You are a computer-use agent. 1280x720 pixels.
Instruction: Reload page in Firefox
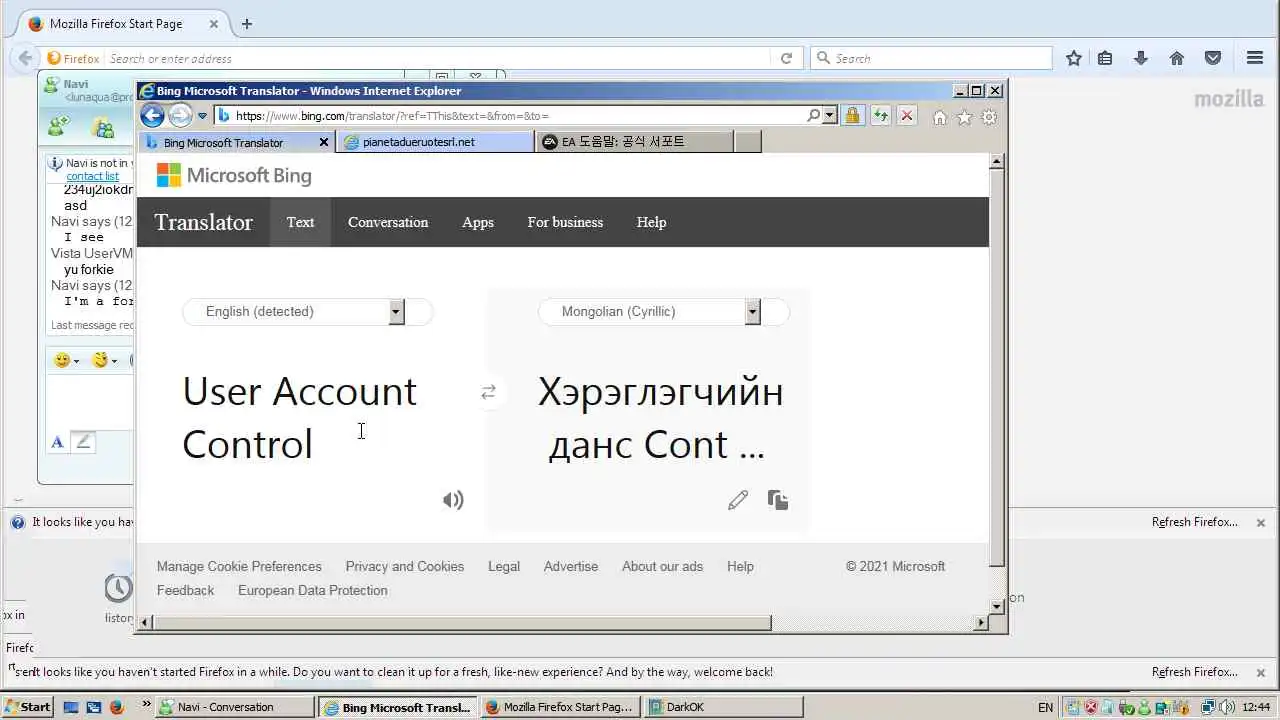point(786,58)
